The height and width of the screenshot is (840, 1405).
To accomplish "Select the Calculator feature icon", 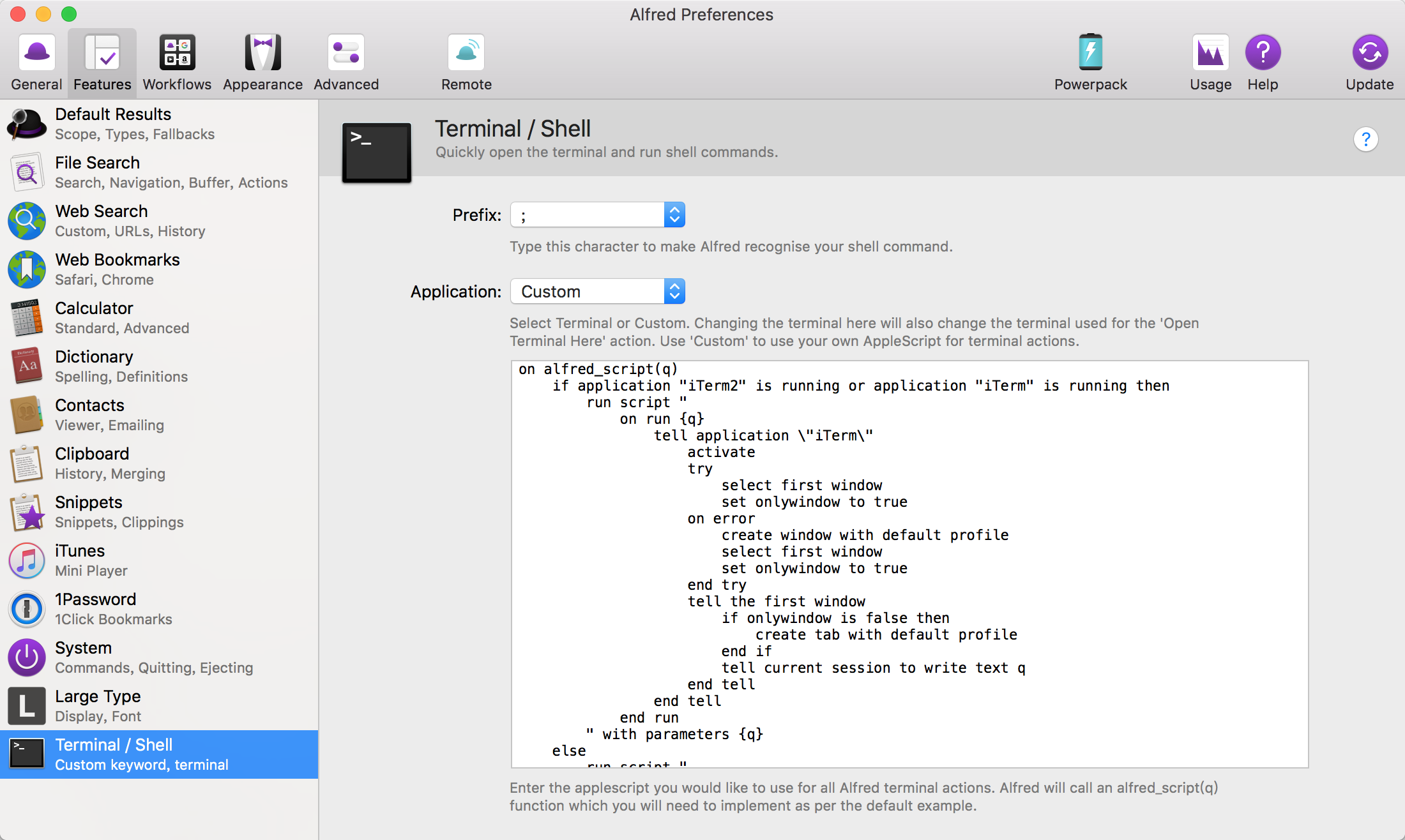I will click(27, 318).
